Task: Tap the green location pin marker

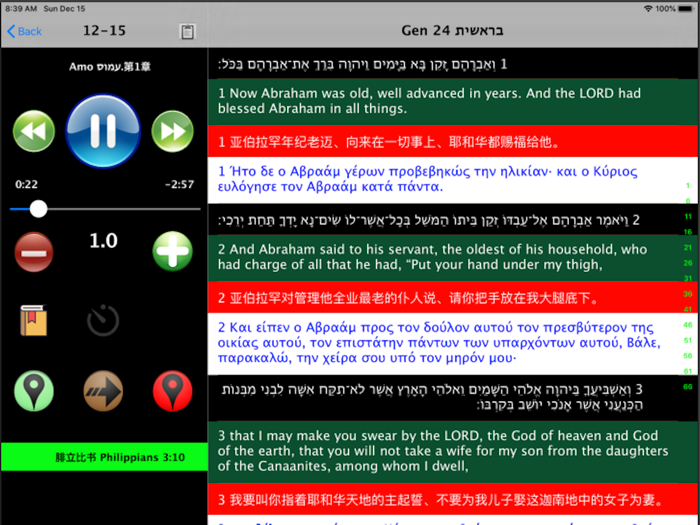Action: click(x=34, y=391)
